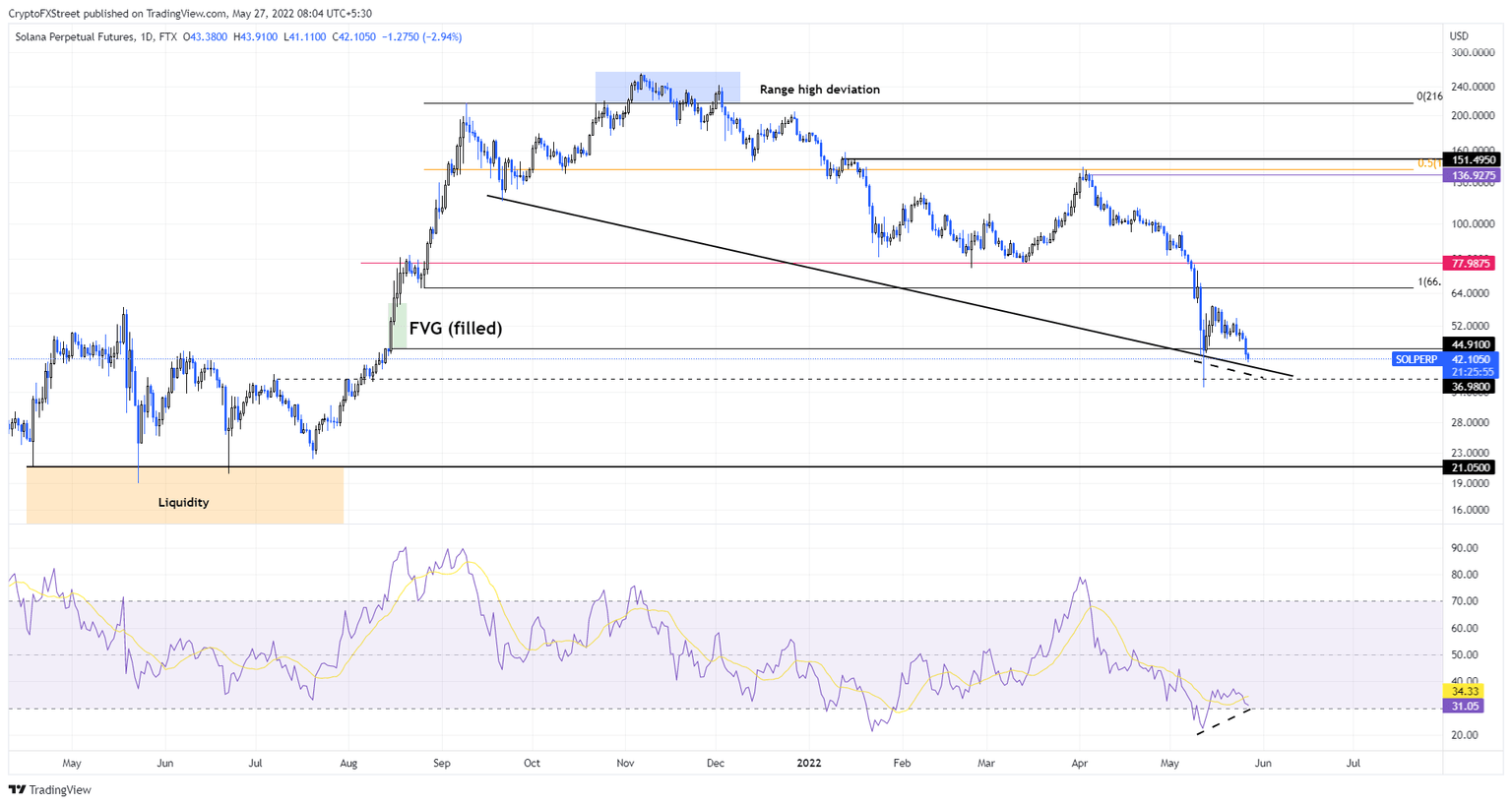The width and height of the screenshot is (1512, 805).
Task: Click the 2022 label on the time axis
Action: tap(809, 764)
